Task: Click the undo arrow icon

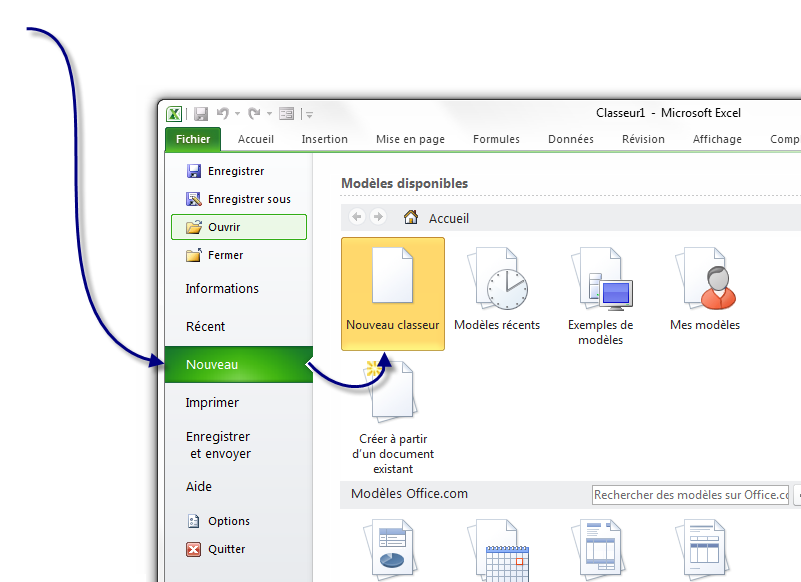Action: click(223, 114)
